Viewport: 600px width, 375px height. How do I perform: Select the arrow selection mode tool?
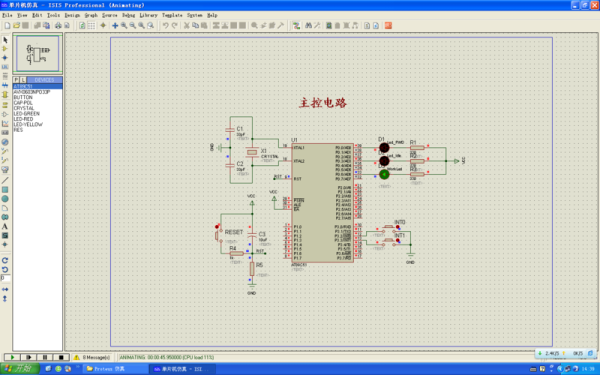(5, 40)
